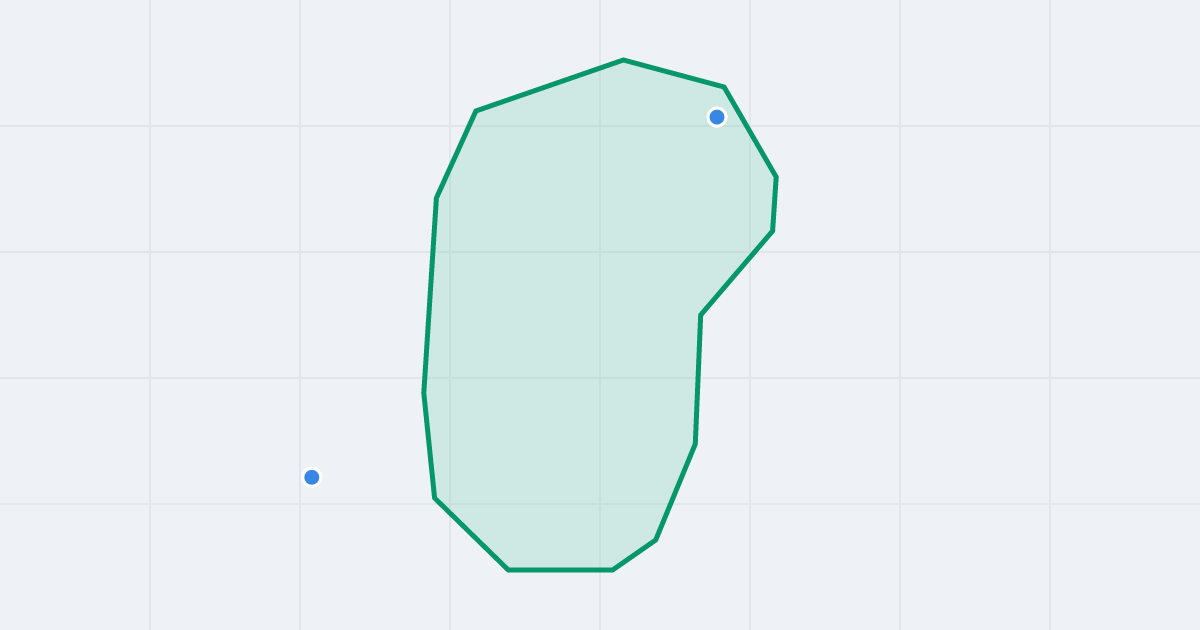Select the blue point outside the green polygon
The image size is (1200, 630).
tap(312, 477)
